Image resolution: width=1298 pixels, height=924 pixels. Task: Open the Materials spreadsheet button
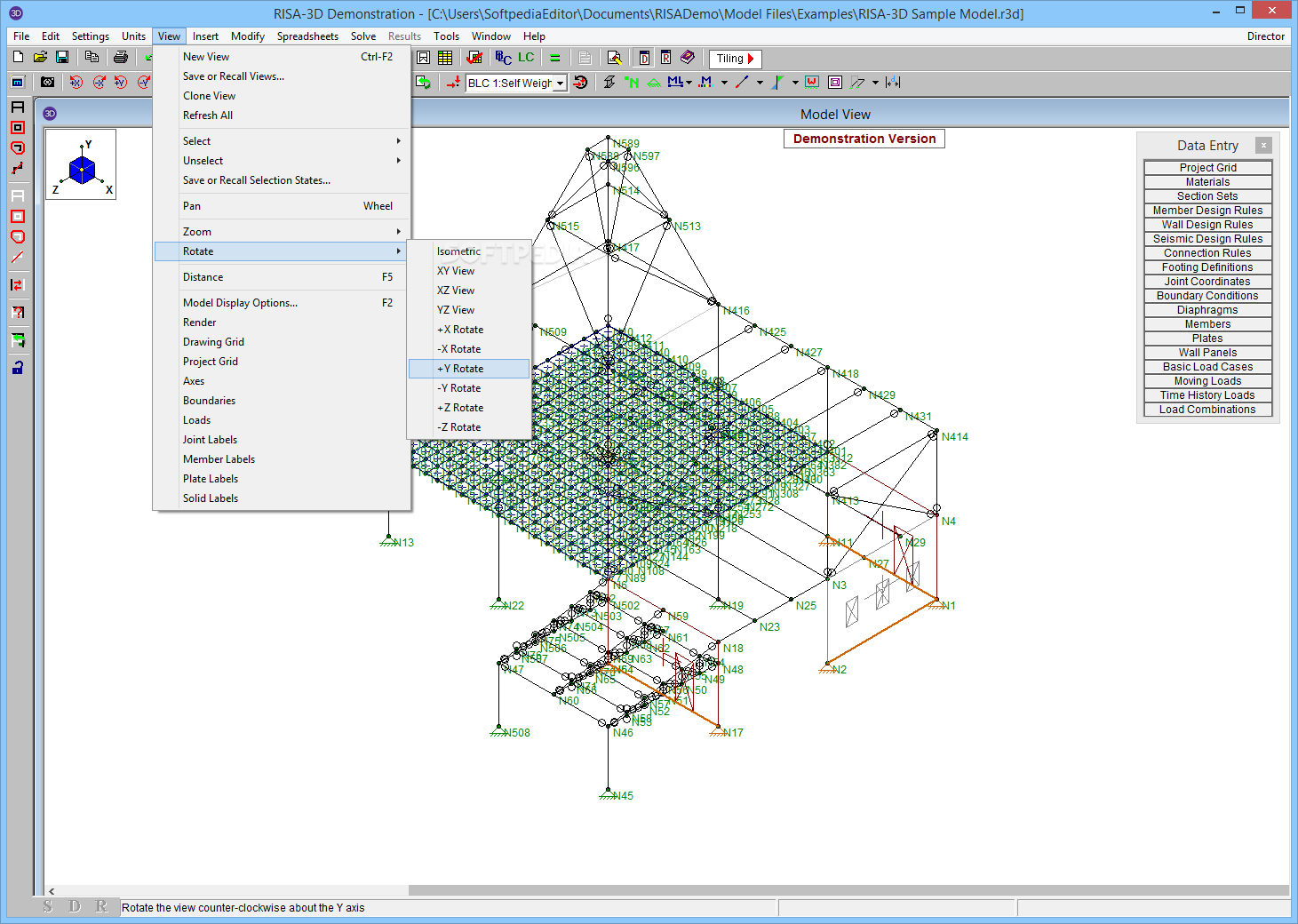point(1208,182)
